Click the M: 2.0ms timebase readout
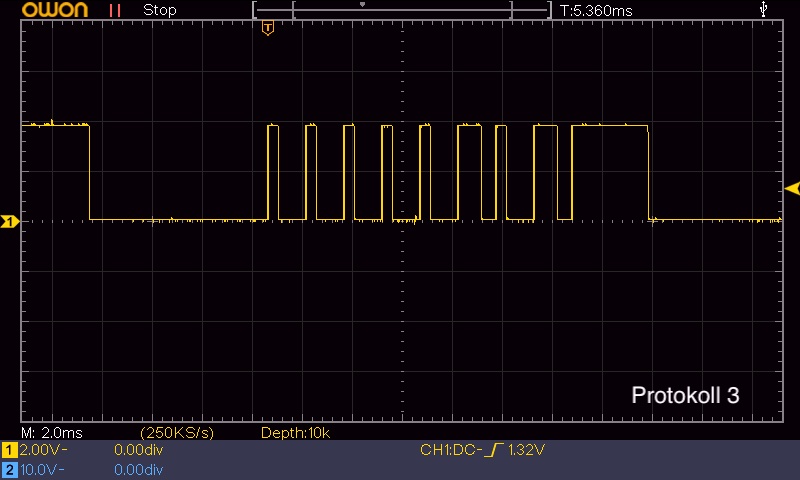The height and width of the screenshot is (480, 800). click(52, 433)
